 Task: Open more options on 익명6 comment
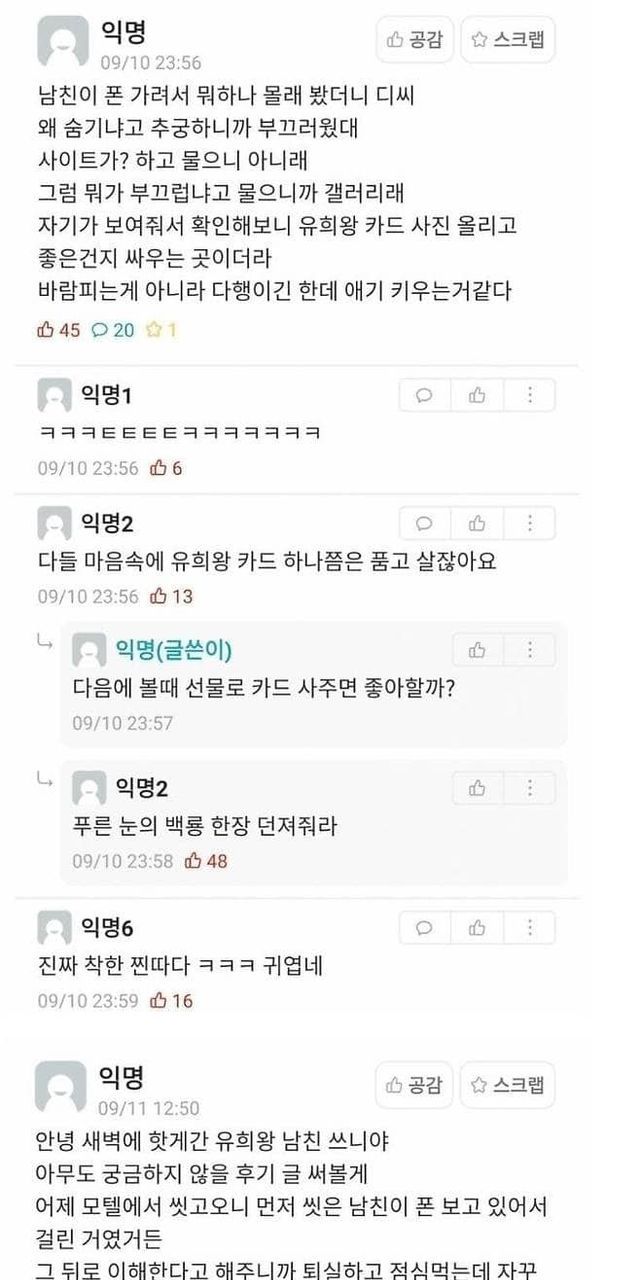point(529,926)
